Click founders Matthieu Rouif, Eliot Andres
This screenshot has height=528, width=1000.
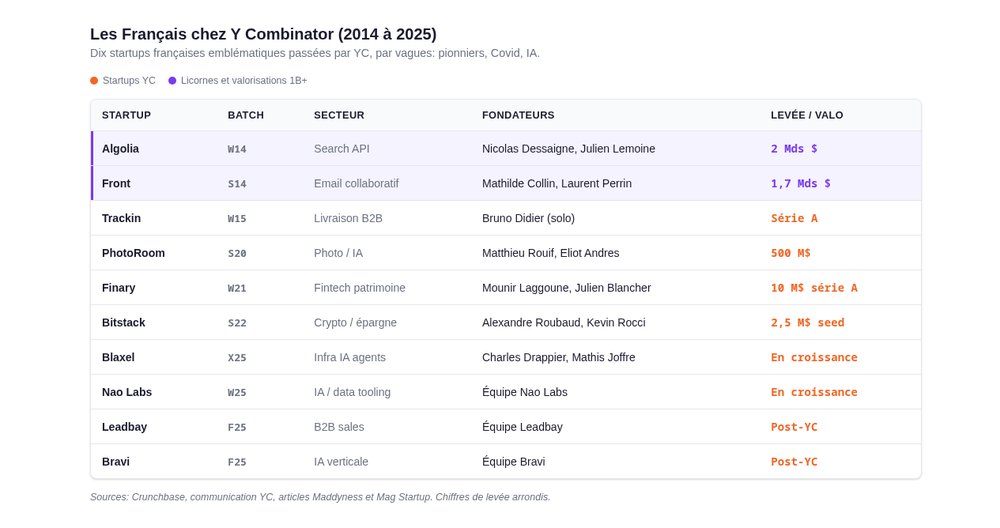550,253
